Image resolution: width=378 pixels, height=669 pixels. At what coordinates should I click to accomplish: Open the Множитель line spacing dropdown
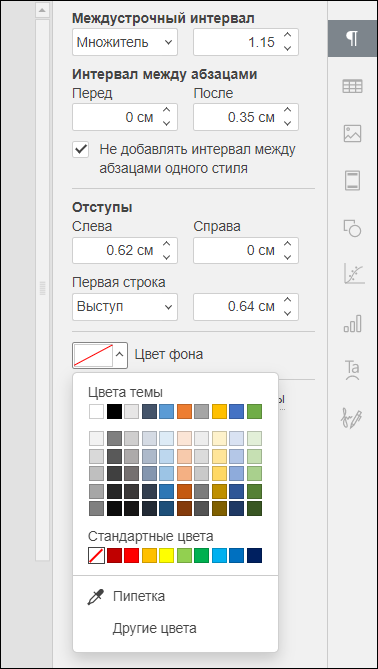pos(125,42)
